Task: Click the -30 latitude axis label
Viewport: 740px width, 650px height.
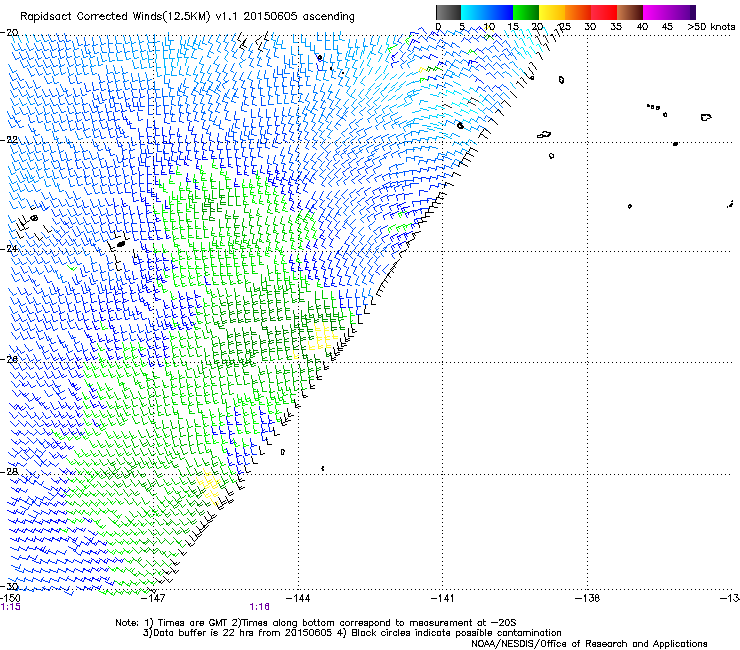Action: [9, 586]
